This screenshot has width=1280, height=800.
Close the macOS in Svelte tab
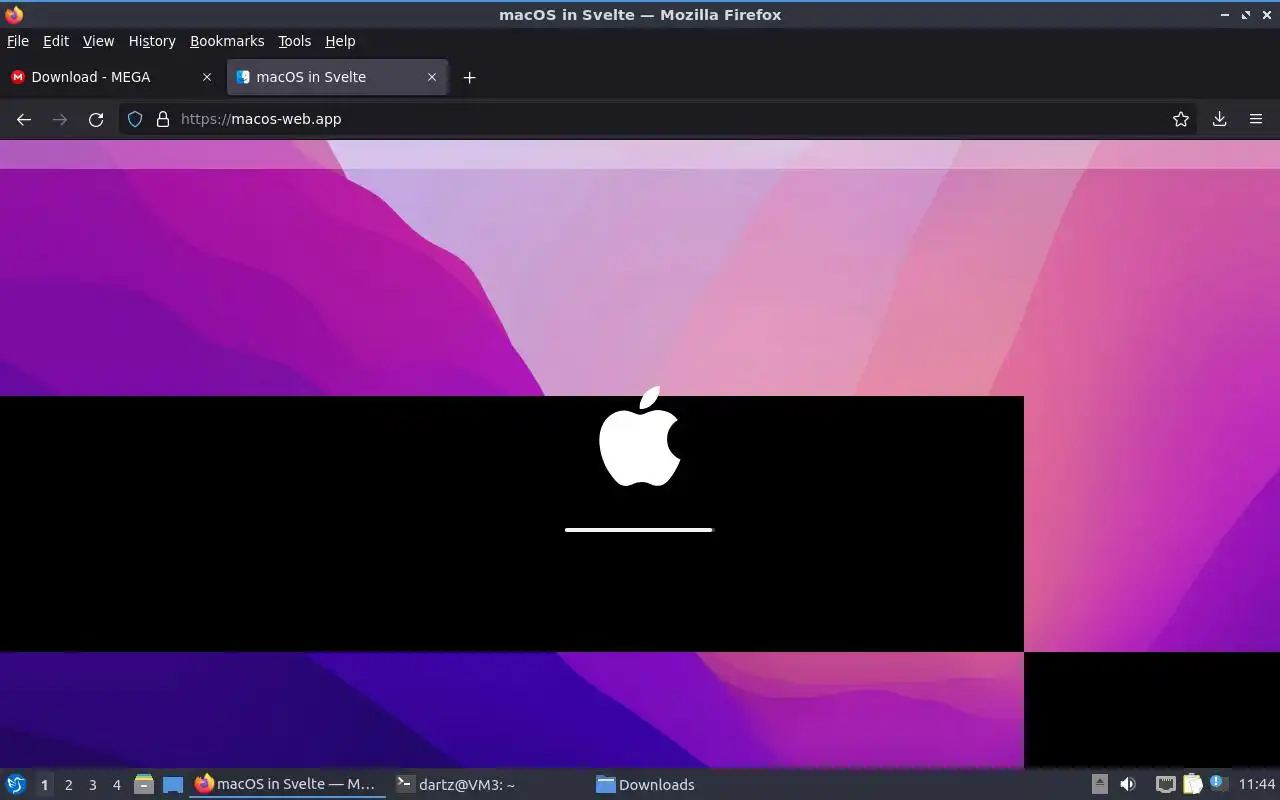tap(432, 77)
